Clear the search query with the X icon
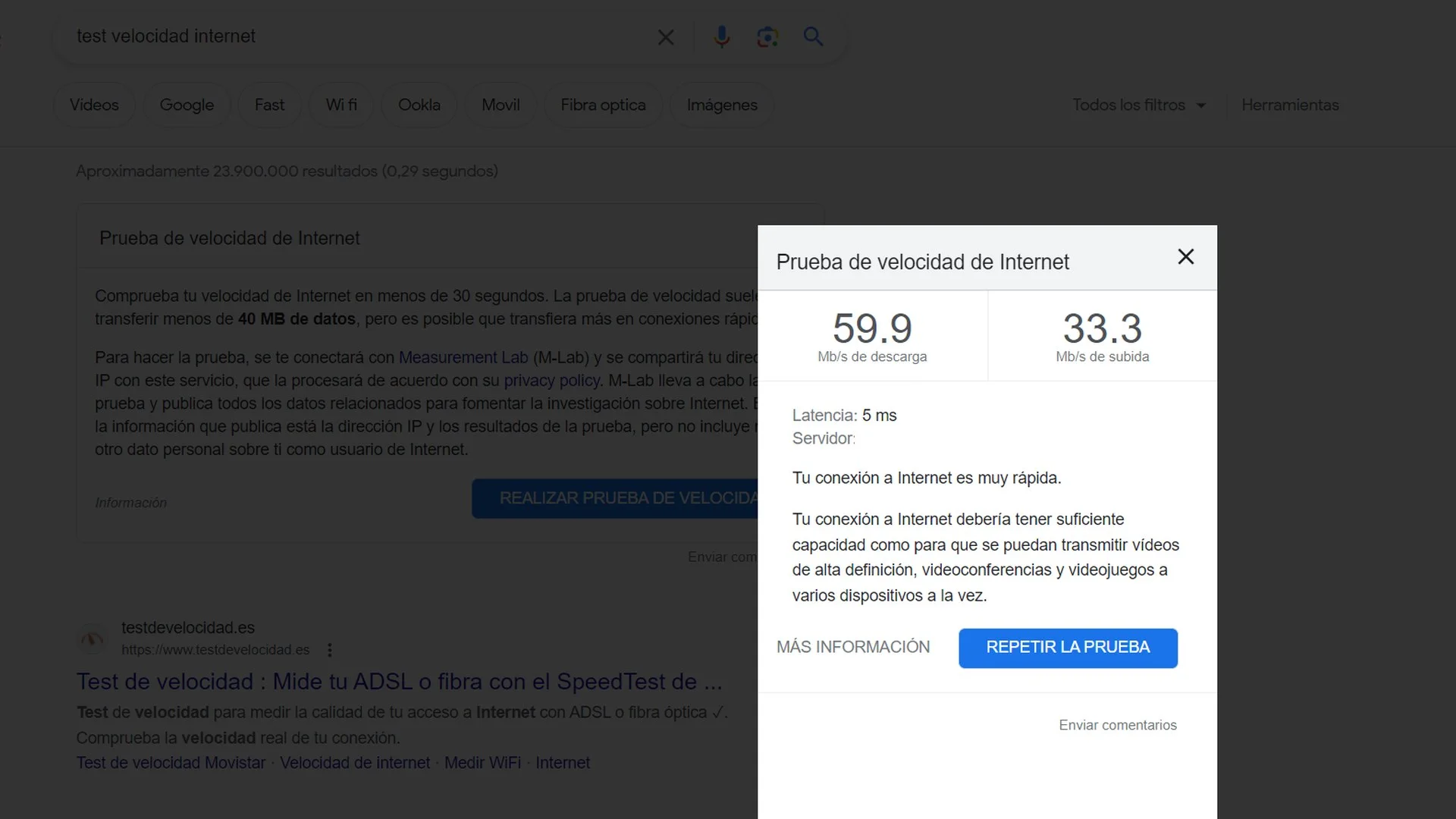The width and height of the screenshot is (1456, 819). click(x=666, y=36)
